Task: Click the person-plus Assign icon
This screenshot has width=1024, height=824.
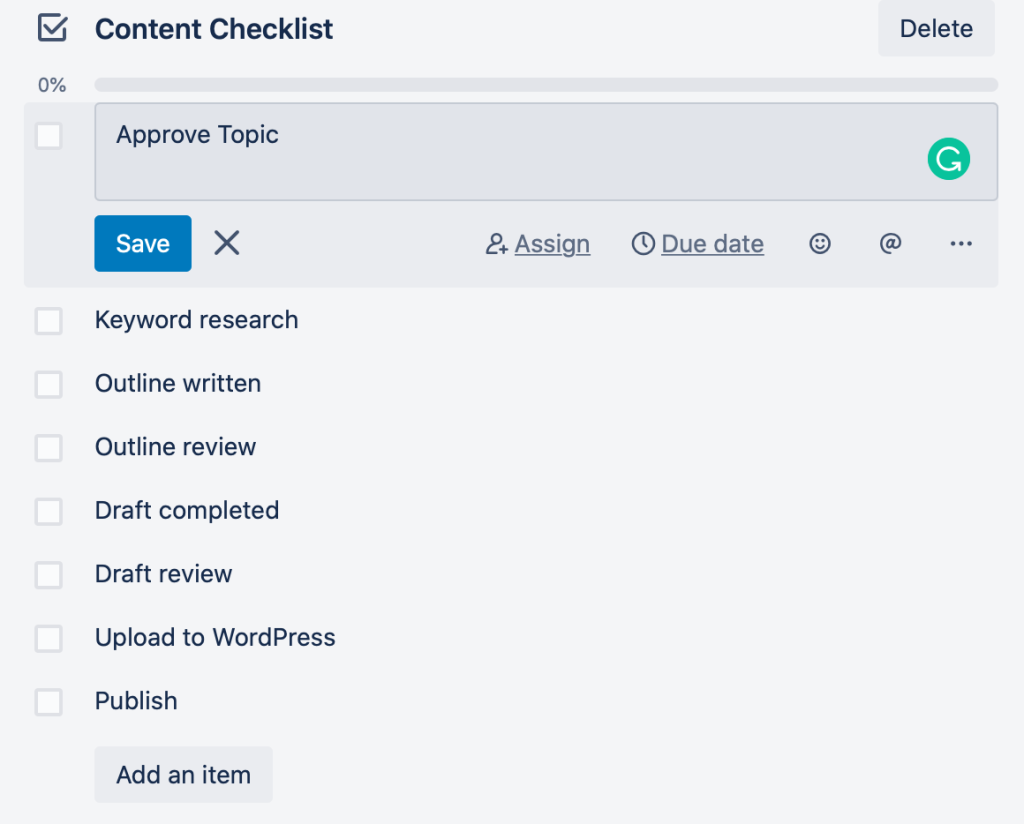Action: point(497,244)
